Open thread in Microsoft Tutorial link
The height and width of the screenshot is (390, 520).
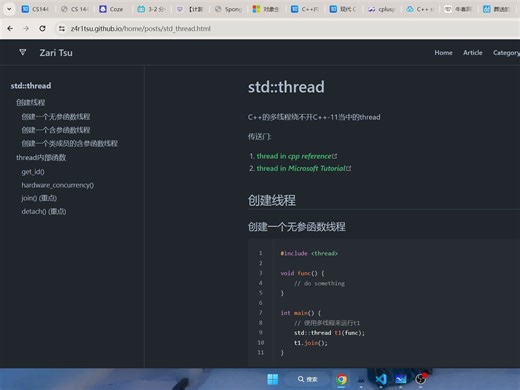pos(301,168)
